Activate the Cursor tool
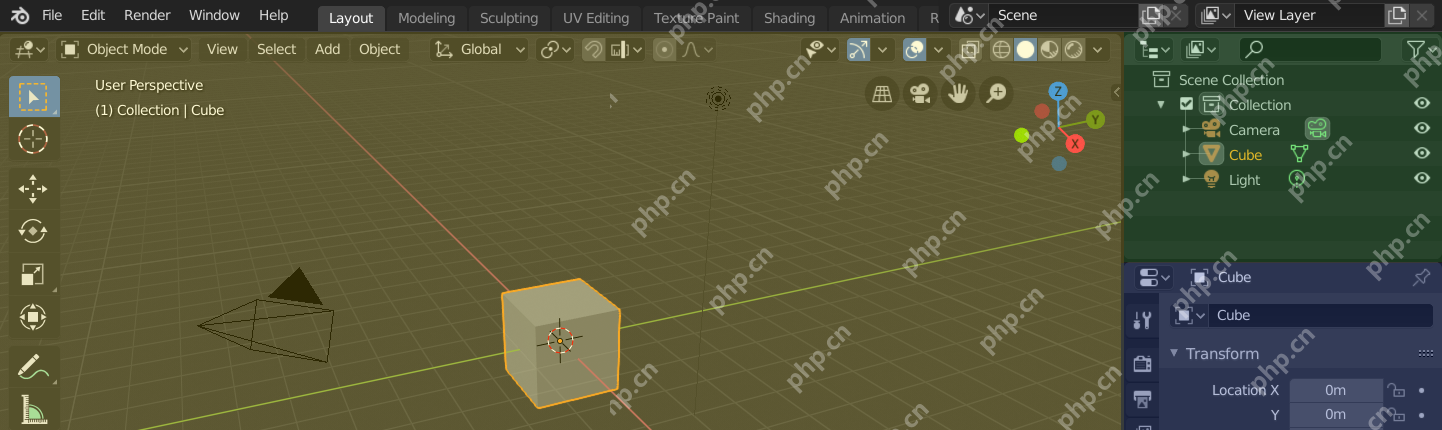This screenshot has width=1442, height=430. [34, 140]
